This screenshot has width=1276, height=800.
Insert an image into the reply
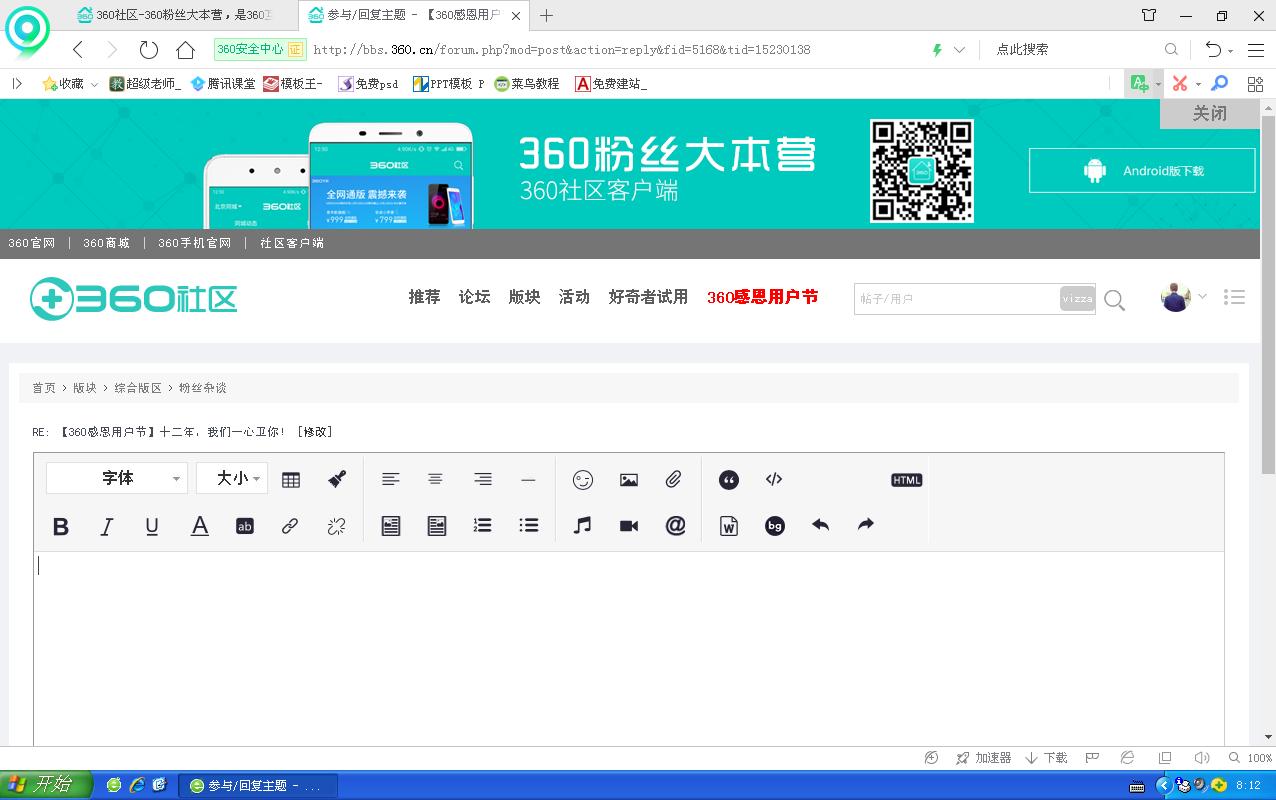click(629, 480)
